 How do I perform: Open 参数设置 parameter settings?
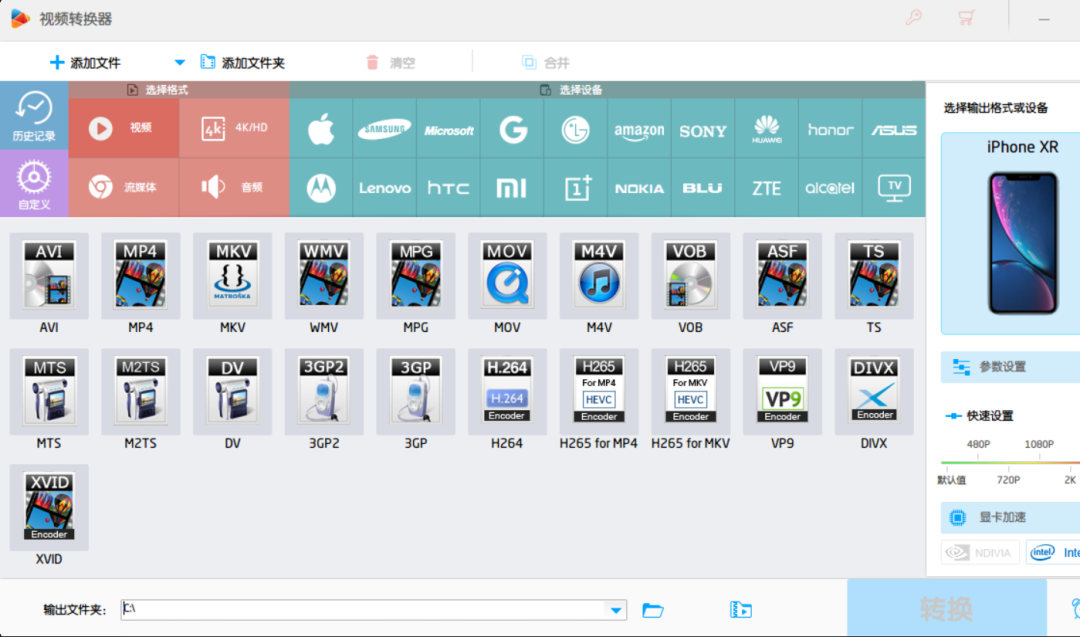(x=1010, y=367)
